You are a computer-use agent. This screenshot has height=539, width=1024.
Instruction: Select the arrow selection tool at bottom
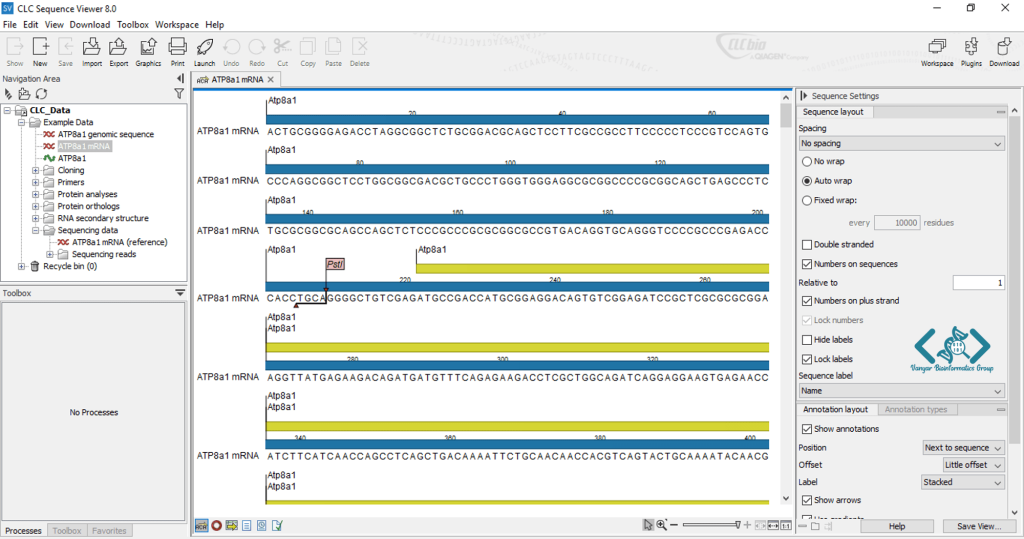click(648, 525)
